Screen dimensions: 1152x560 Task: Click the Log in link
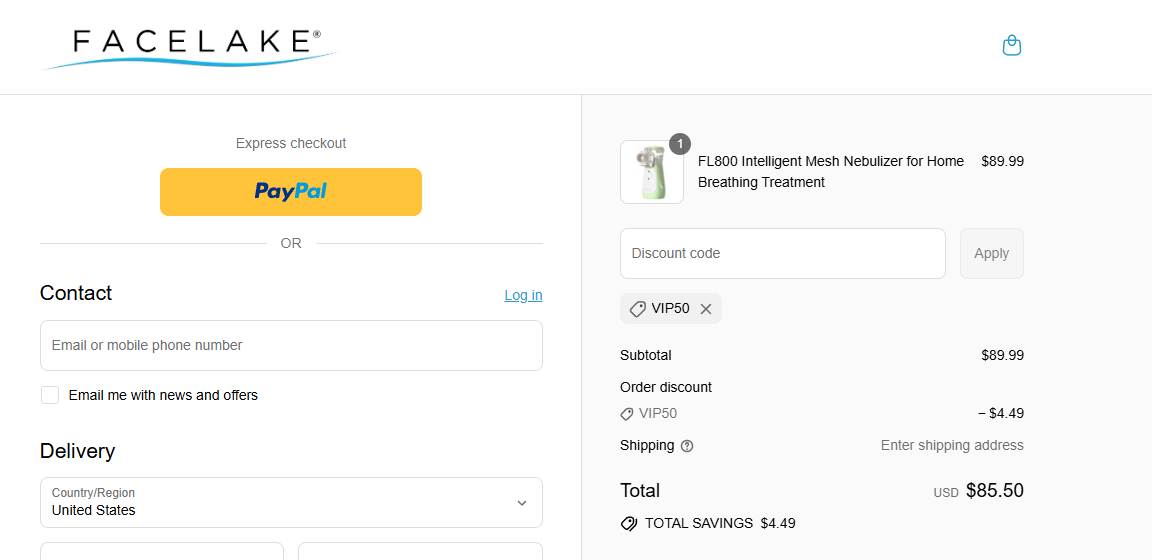[x=523, y=295]
